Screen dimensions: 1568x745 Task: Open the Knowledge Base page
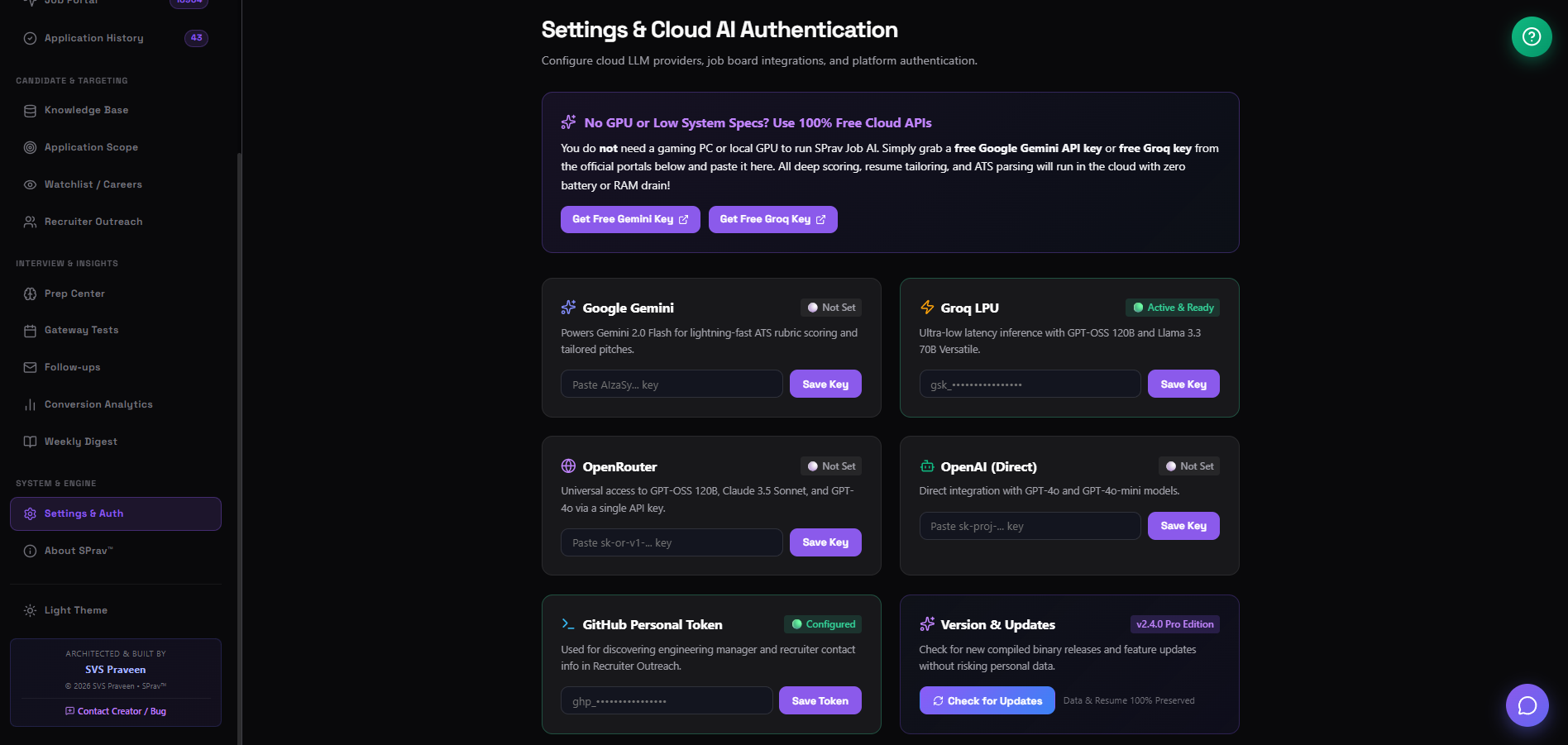116,110
